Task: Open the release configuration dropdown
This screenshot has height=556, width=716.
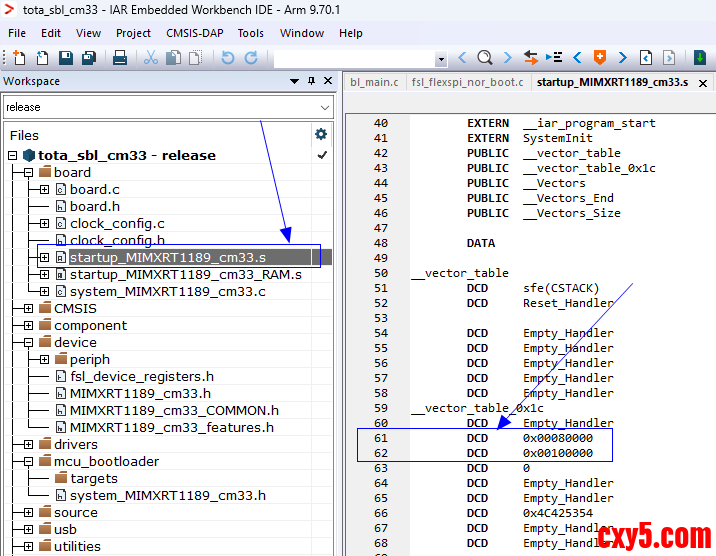Action: 325,107
